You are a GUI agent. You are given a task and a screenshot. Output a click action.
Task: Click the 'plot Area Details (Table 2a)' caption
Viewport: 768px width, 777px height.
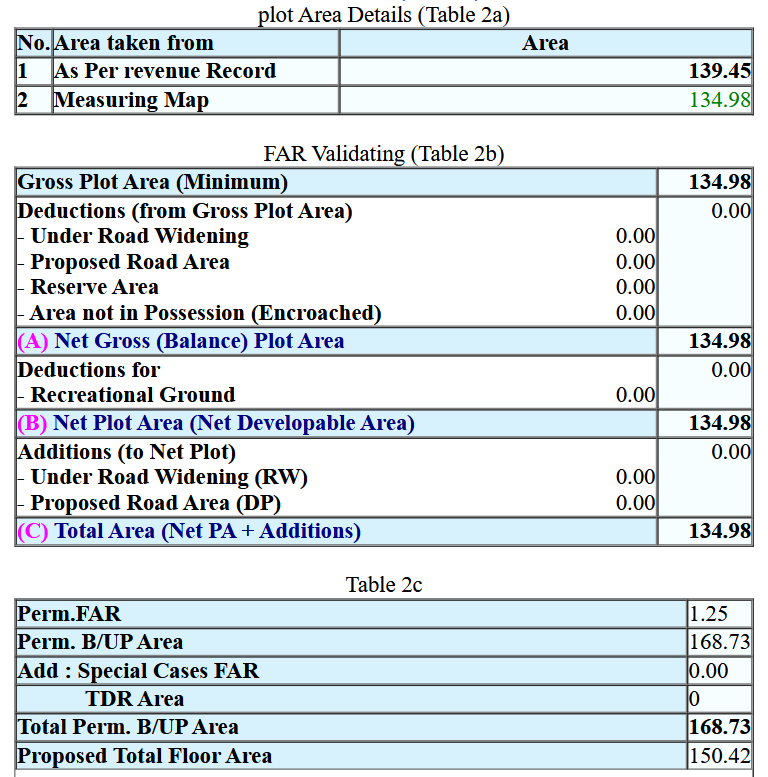tap(384, 15)
